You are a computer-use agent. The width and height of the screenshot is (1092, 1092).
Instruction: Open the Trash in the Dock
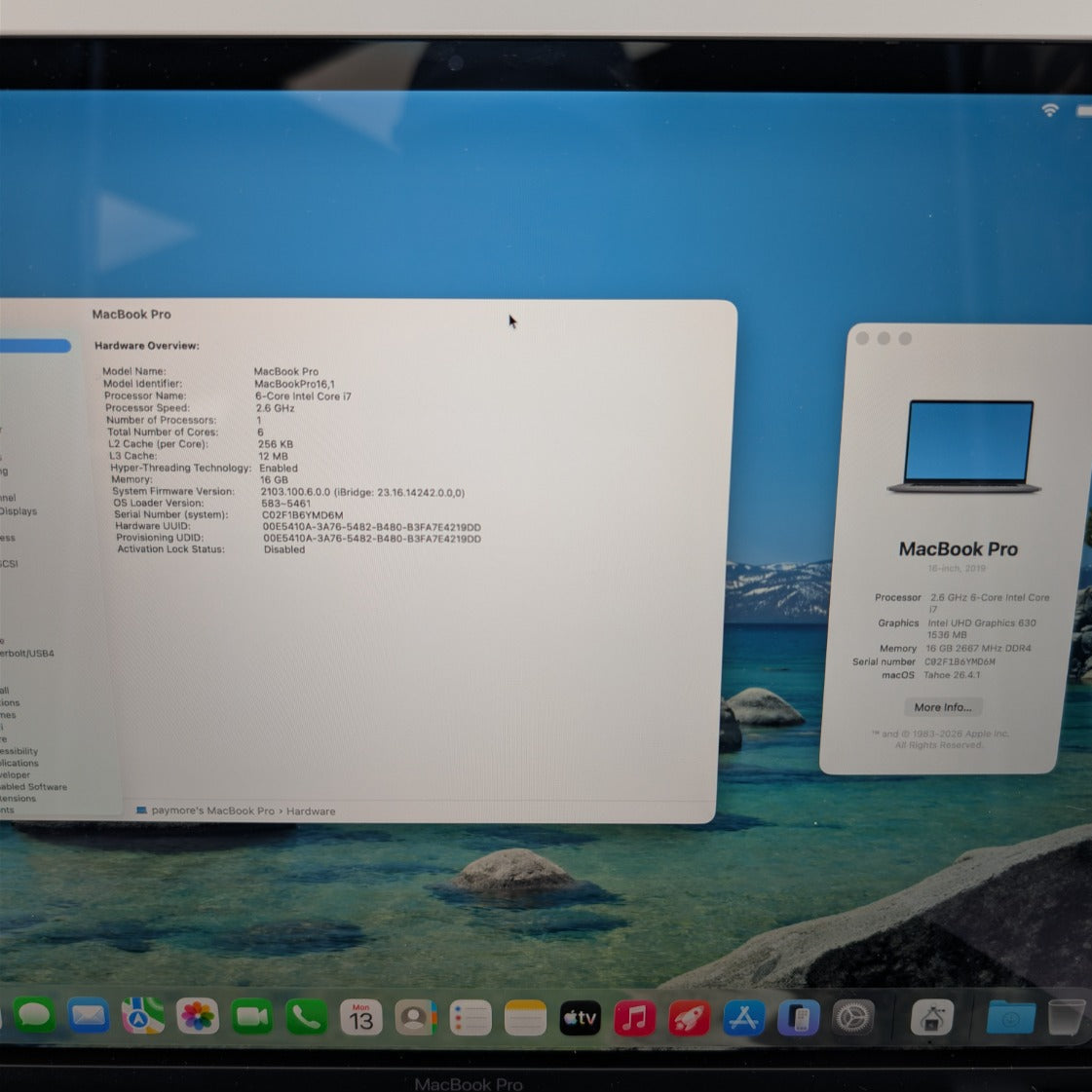tap(1067, 1017)
